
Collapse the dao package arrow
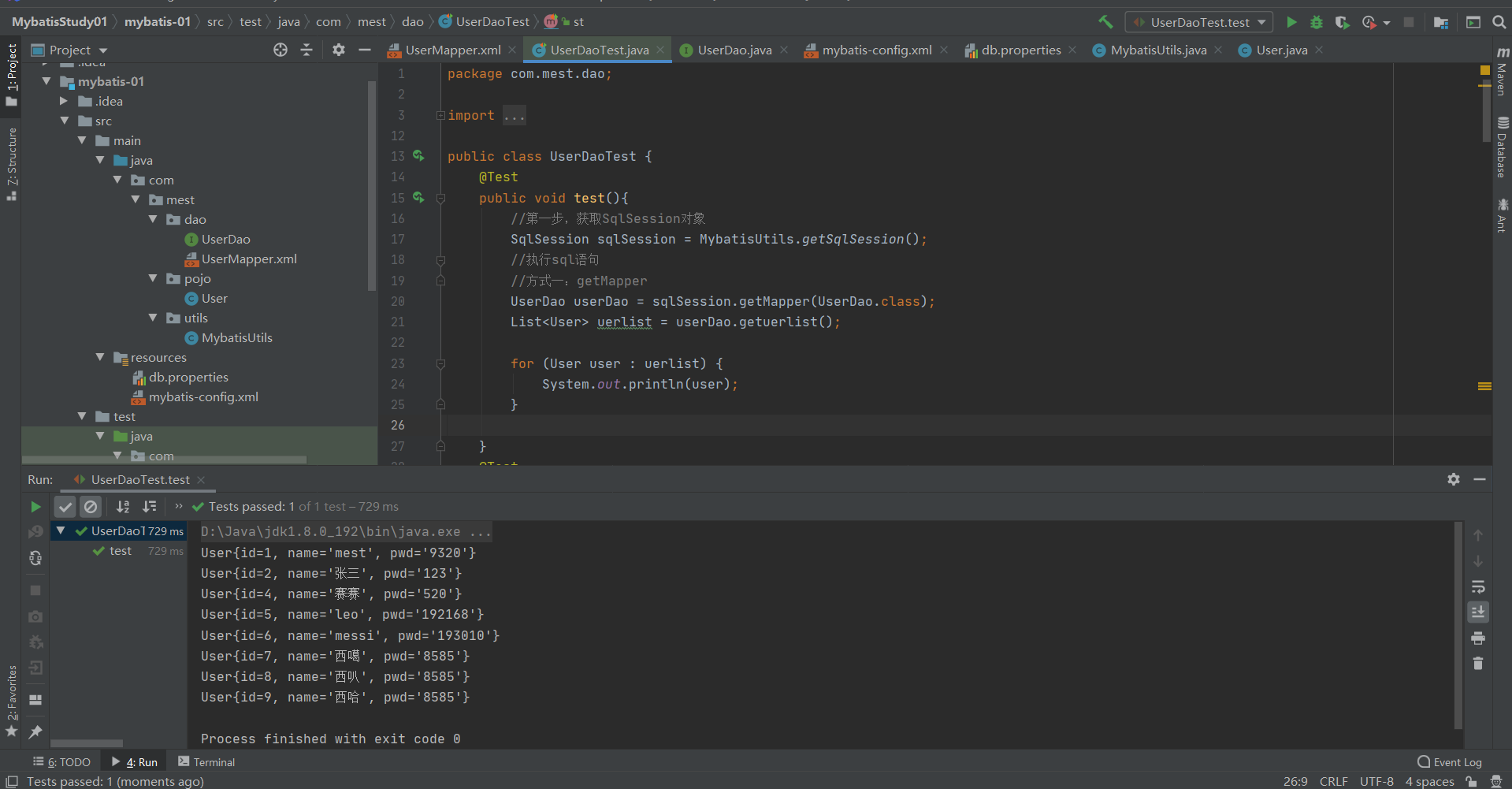coord(153,219)
